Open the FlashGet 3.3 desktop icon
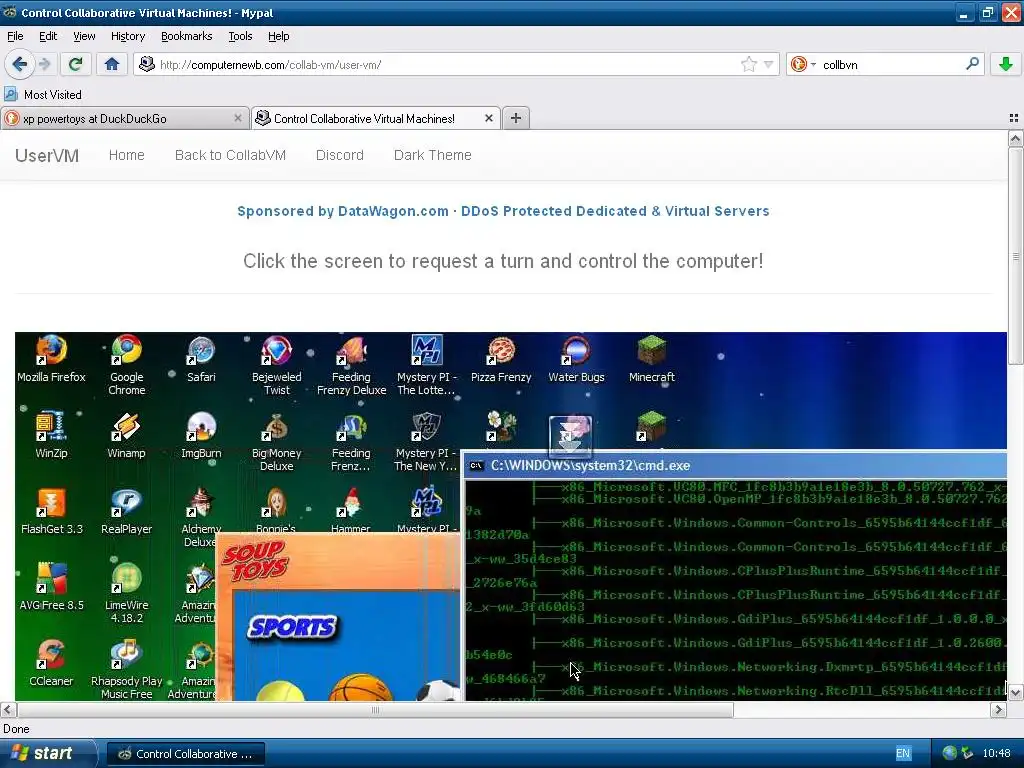Viewport: 1024px width, 768px height. click(x=52, y=511)
